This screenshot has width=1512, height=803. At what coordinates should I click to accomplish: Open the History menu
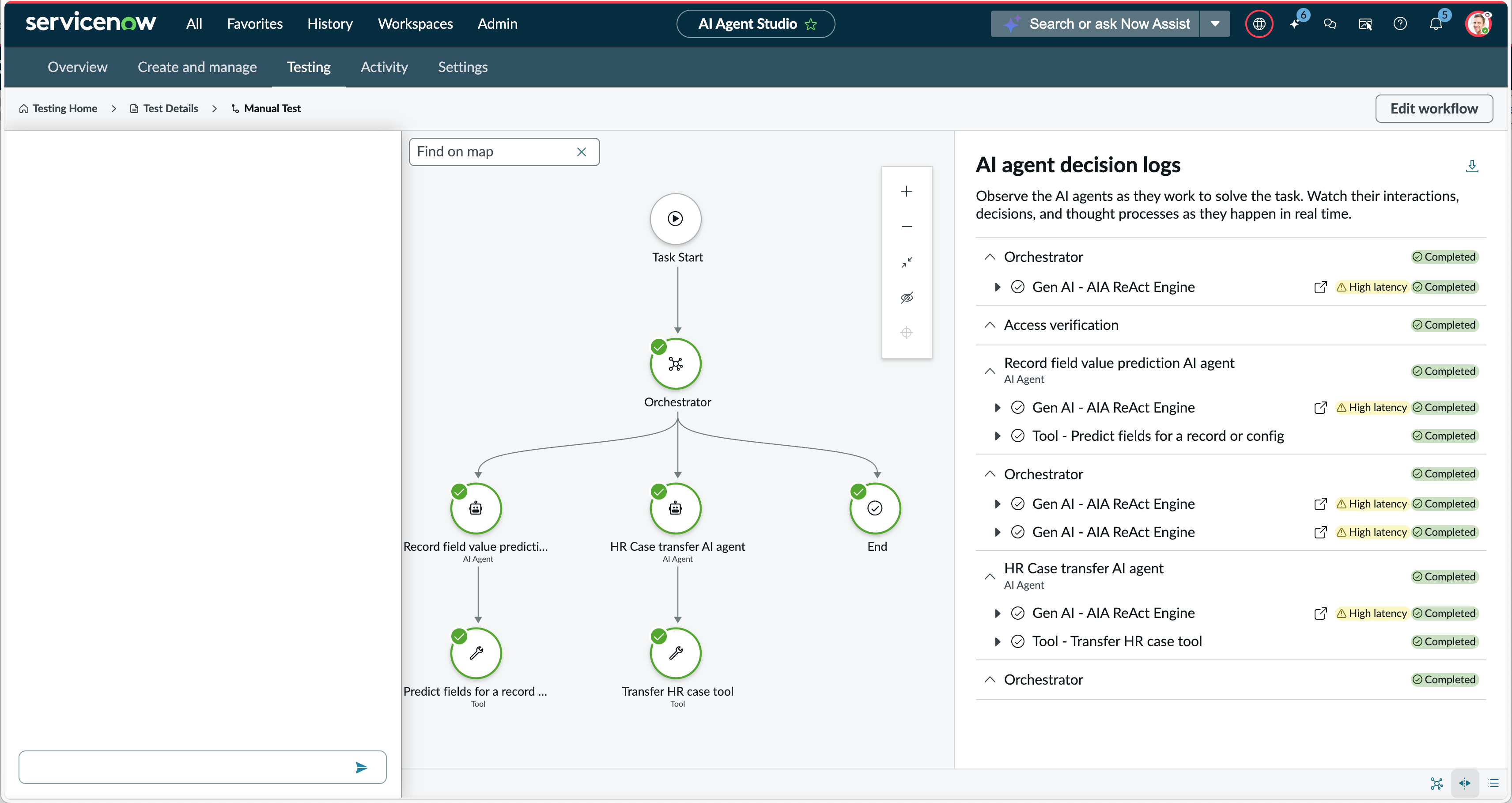pos(330,24)
